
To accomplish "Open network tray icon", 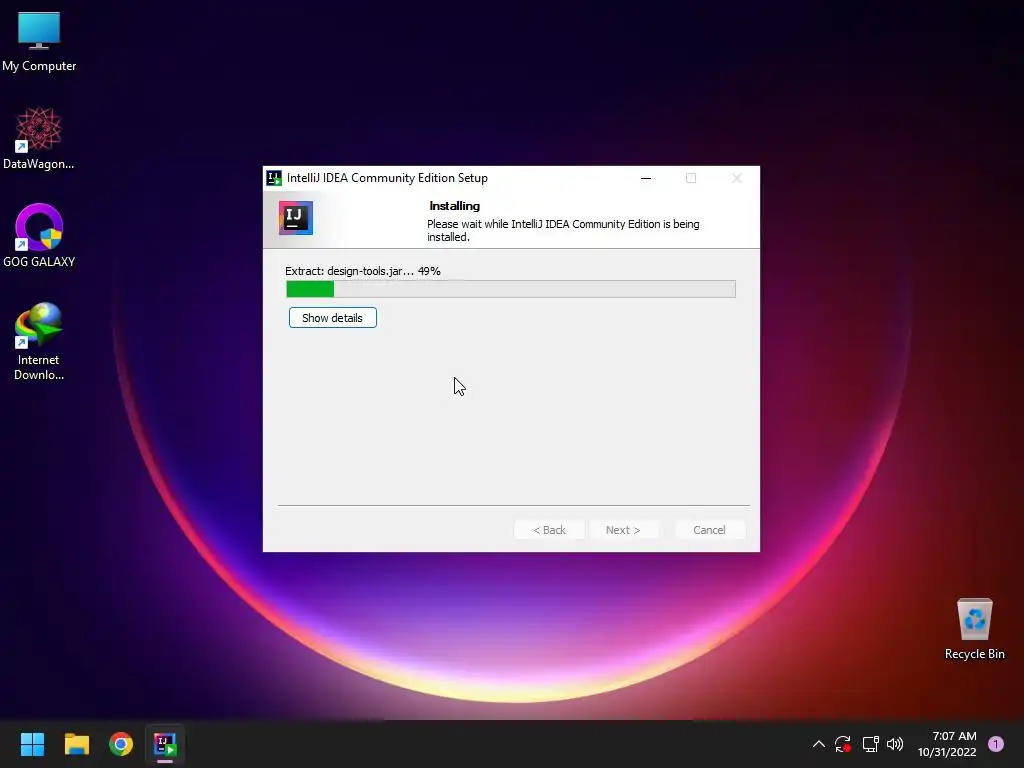I will (870, 744).
